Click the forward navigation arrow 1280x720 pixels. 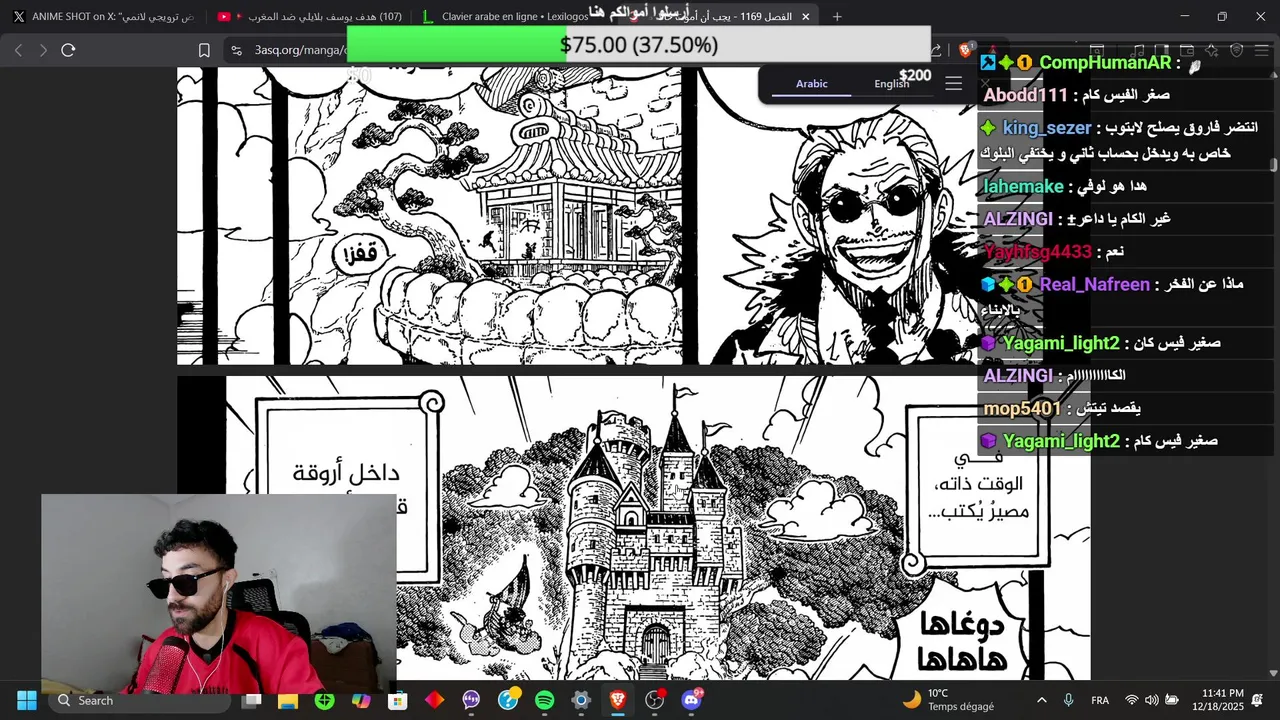(43, 50)
